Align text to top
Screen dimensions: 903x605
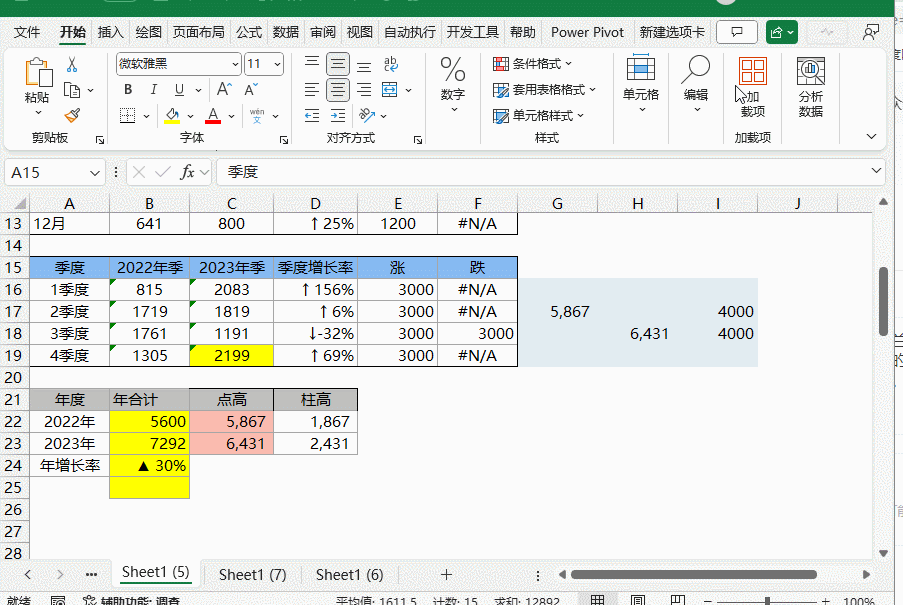point(312,63)
